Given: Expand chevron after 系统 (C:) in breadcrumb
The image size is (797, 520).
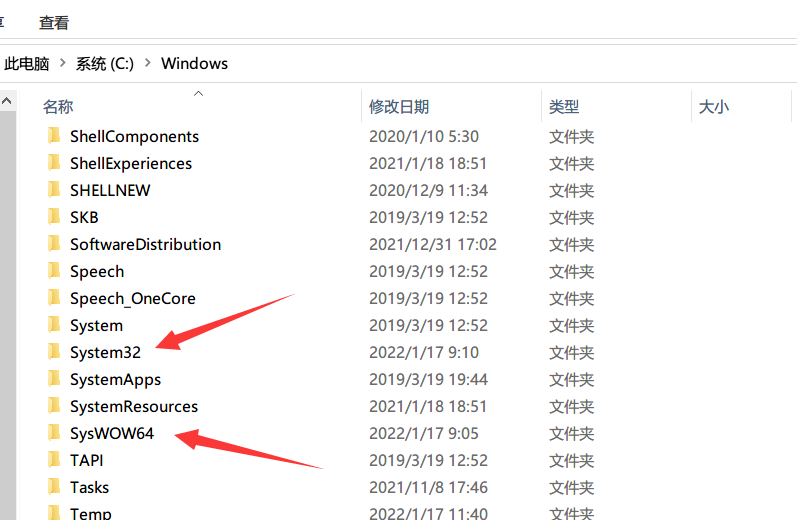Looking at the screenshot, I should (x=148, y=63).
